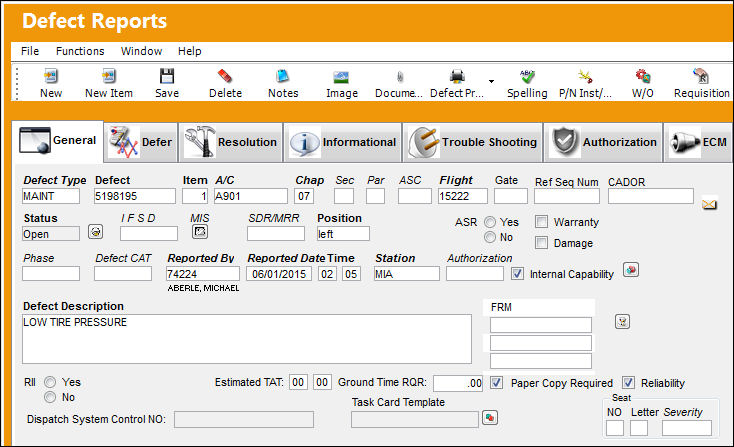Enable the Warranty checkbox
Screen dimensions: 734x447
(x=541, y=221)
